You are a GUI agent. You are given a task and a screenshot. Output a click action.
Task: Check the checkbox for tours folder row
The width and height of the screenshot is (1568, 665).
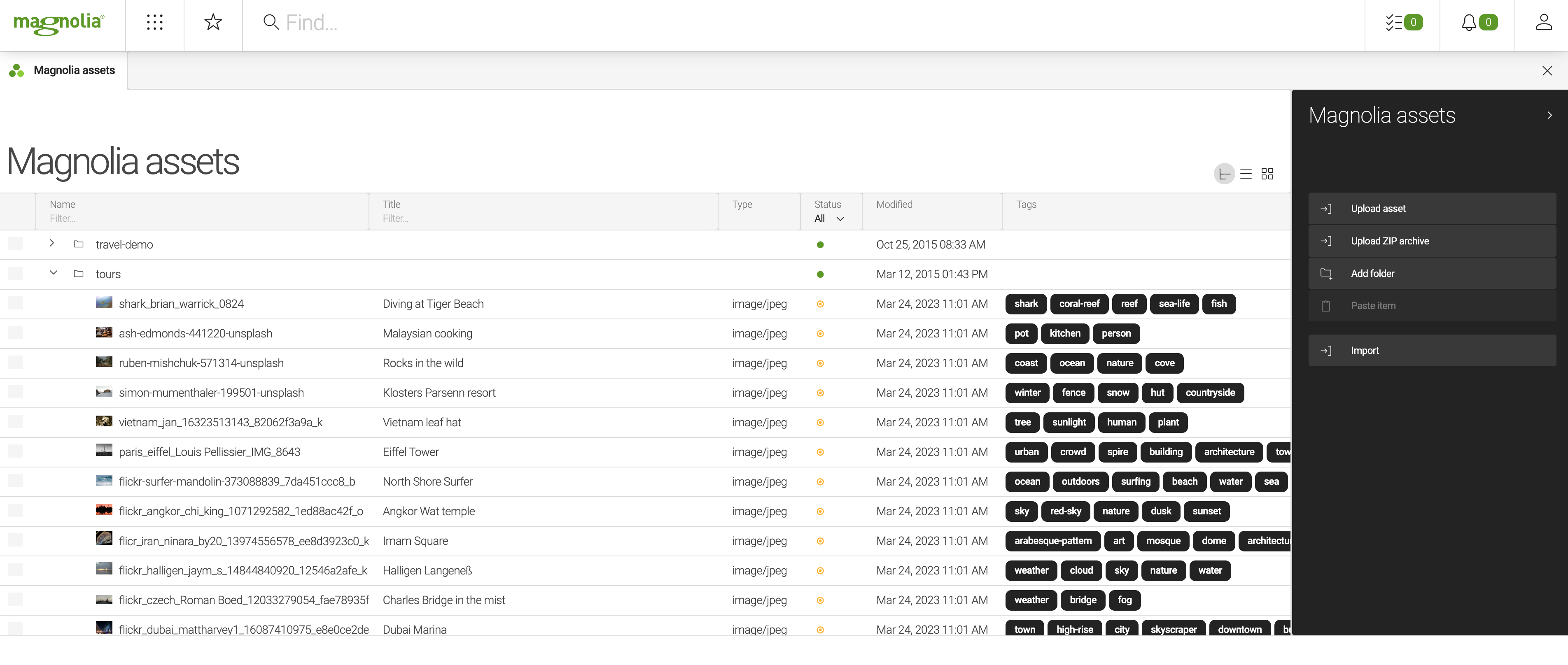pyautogui.click(x=14, y=273)
